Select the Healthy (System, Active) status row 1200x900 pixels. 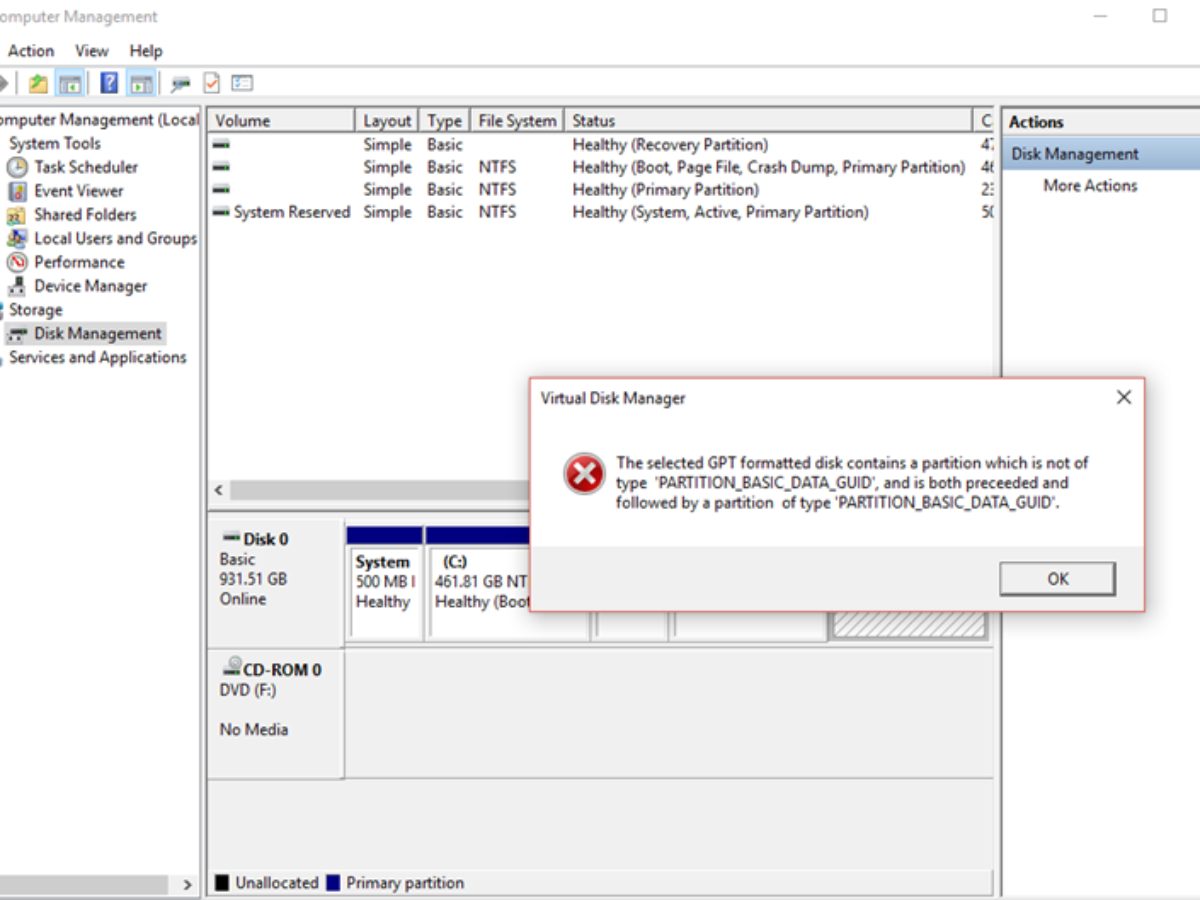600,212
